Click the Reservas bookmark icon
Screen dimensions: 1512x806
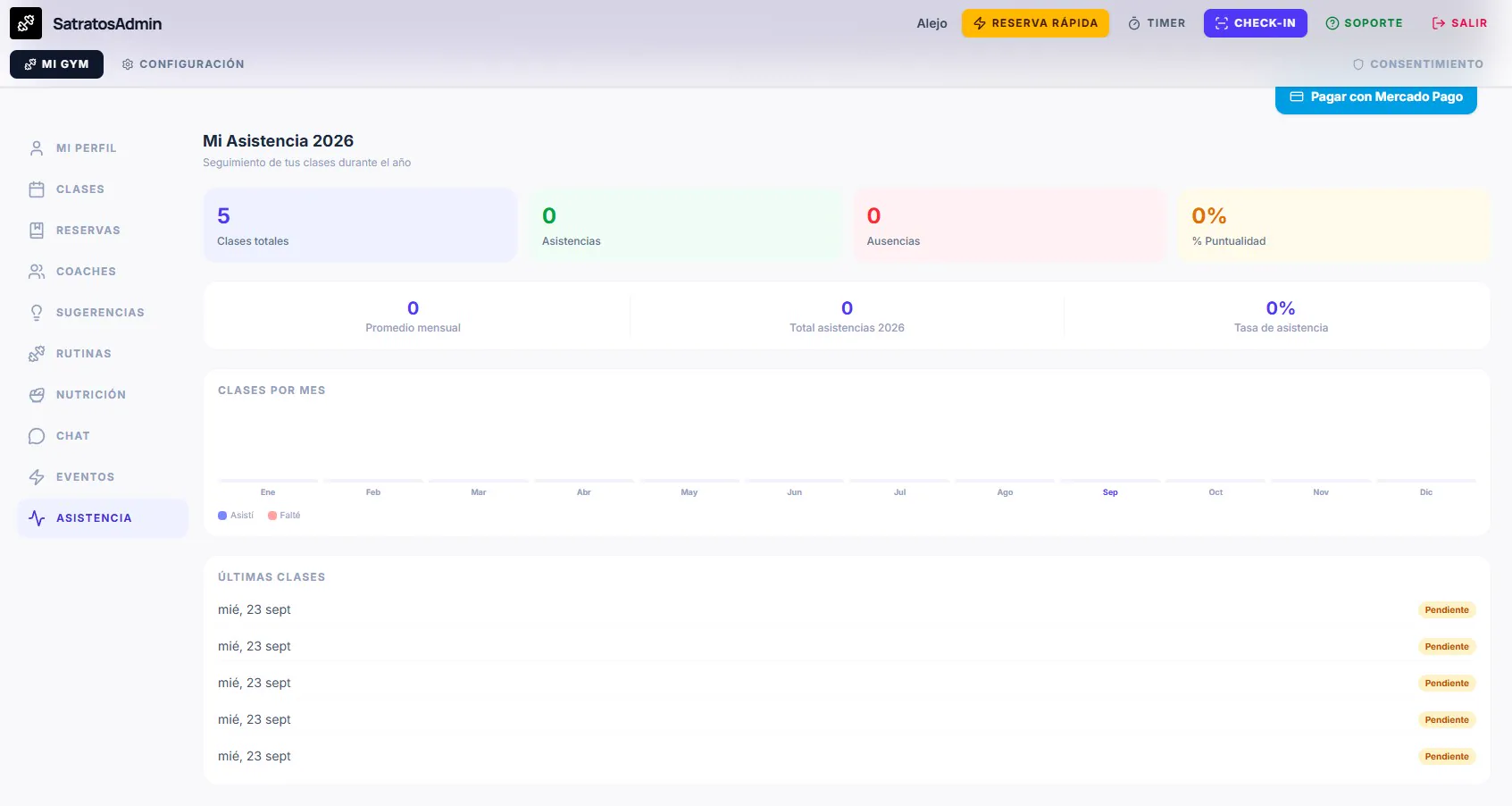(x=37, y=231)
